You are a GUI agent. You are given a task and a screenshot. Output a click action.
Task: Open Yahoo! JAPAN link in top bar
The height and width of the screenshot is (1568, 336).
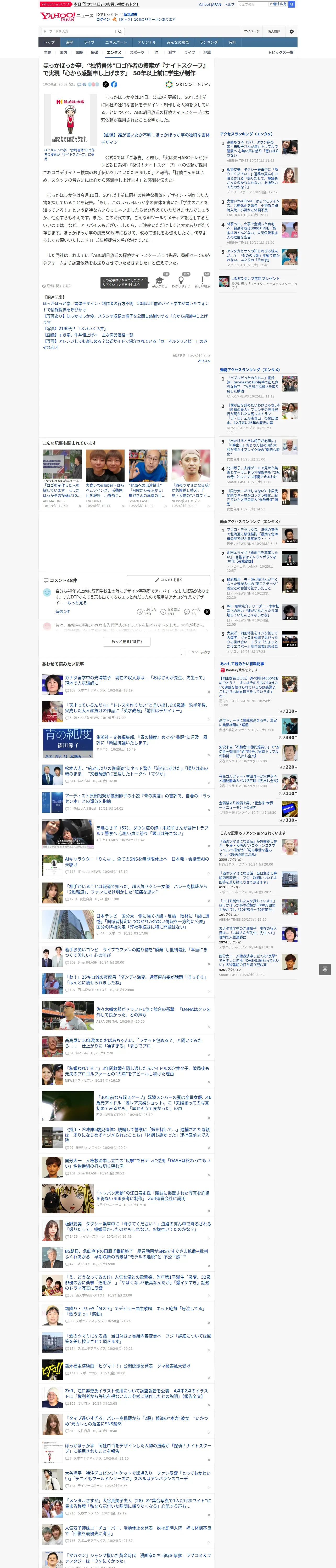(210, 4)
